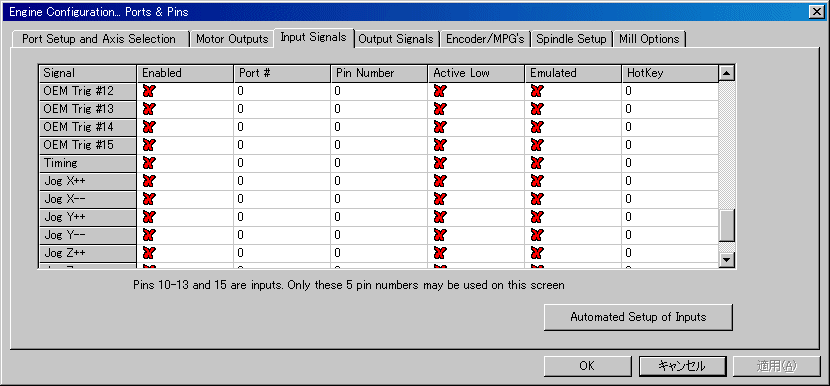Toggle Active Low for OEM Trig #13

coord(439,109)
